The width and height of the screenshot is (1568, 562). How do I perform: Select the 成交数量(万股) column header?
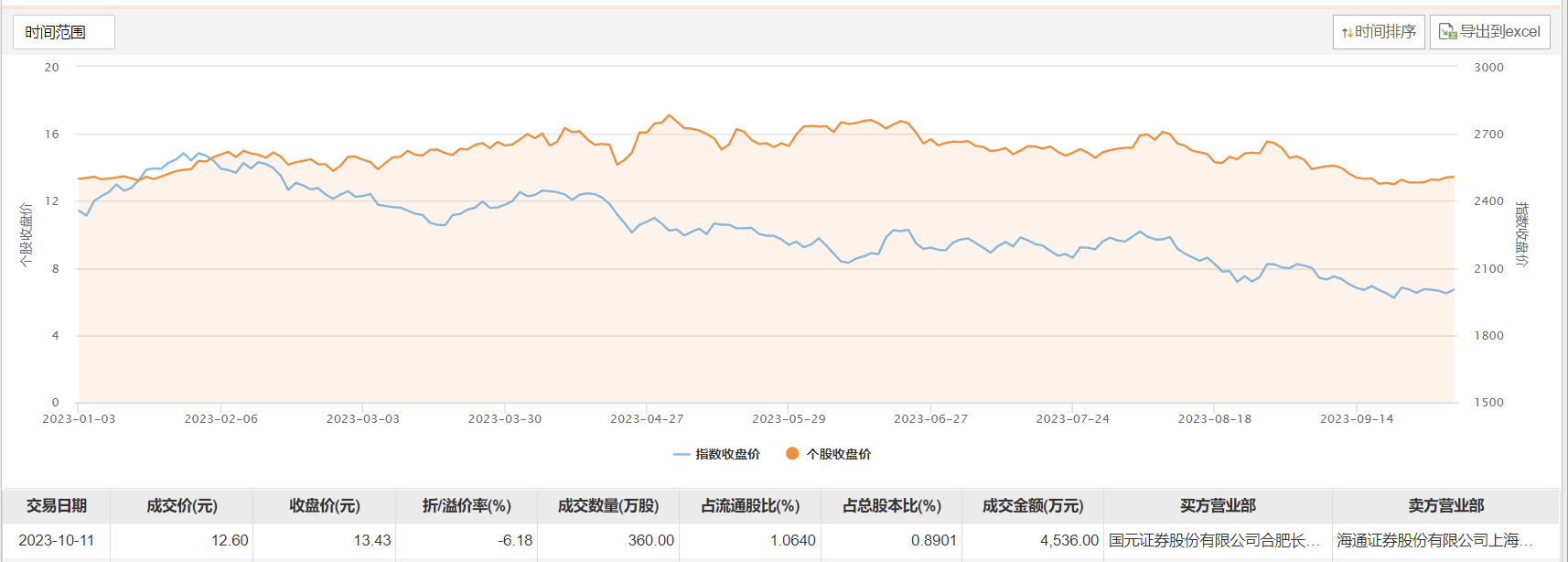pyautogui.click(x=608, y=506)
